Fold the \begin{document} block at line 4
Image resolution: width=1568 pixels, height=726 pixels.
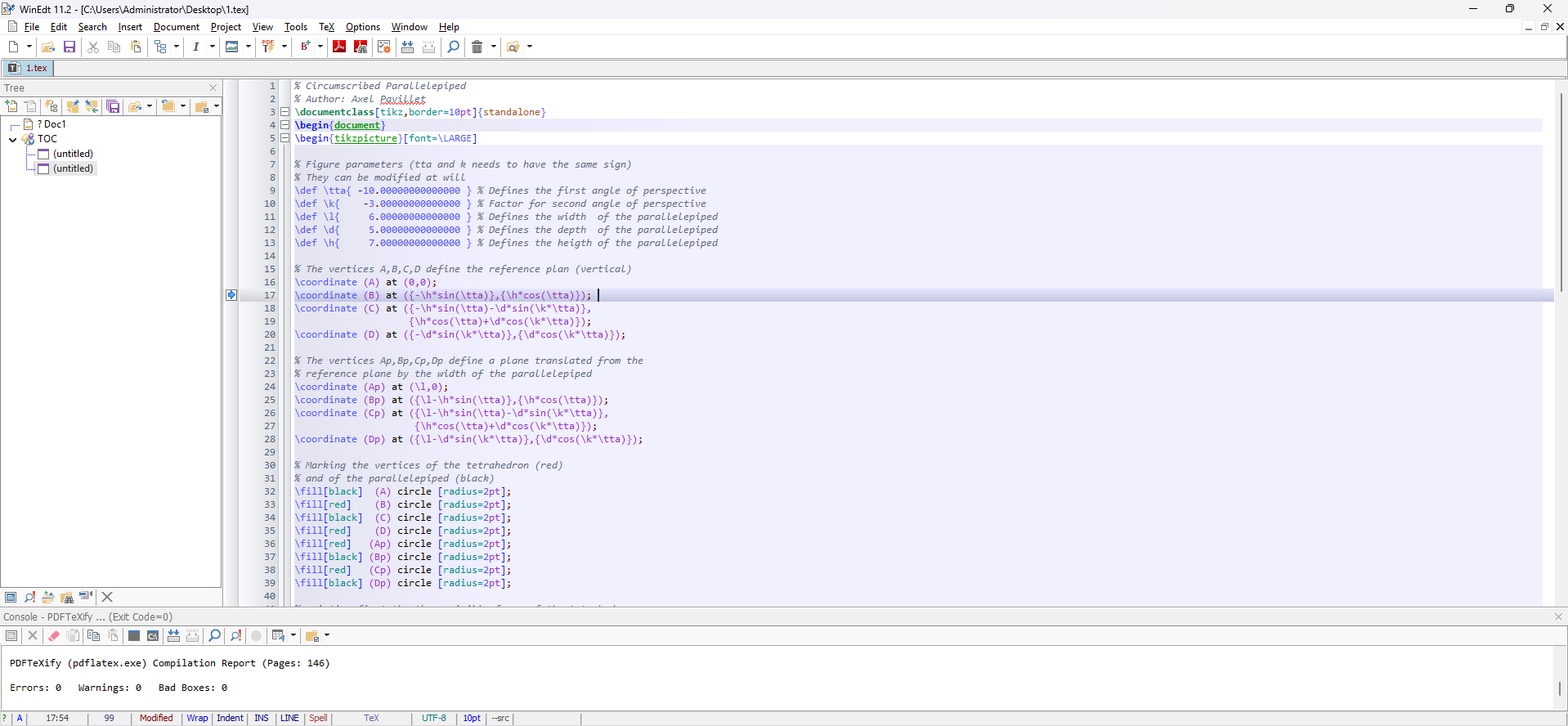pyautogui.click(x=285, y=125)
